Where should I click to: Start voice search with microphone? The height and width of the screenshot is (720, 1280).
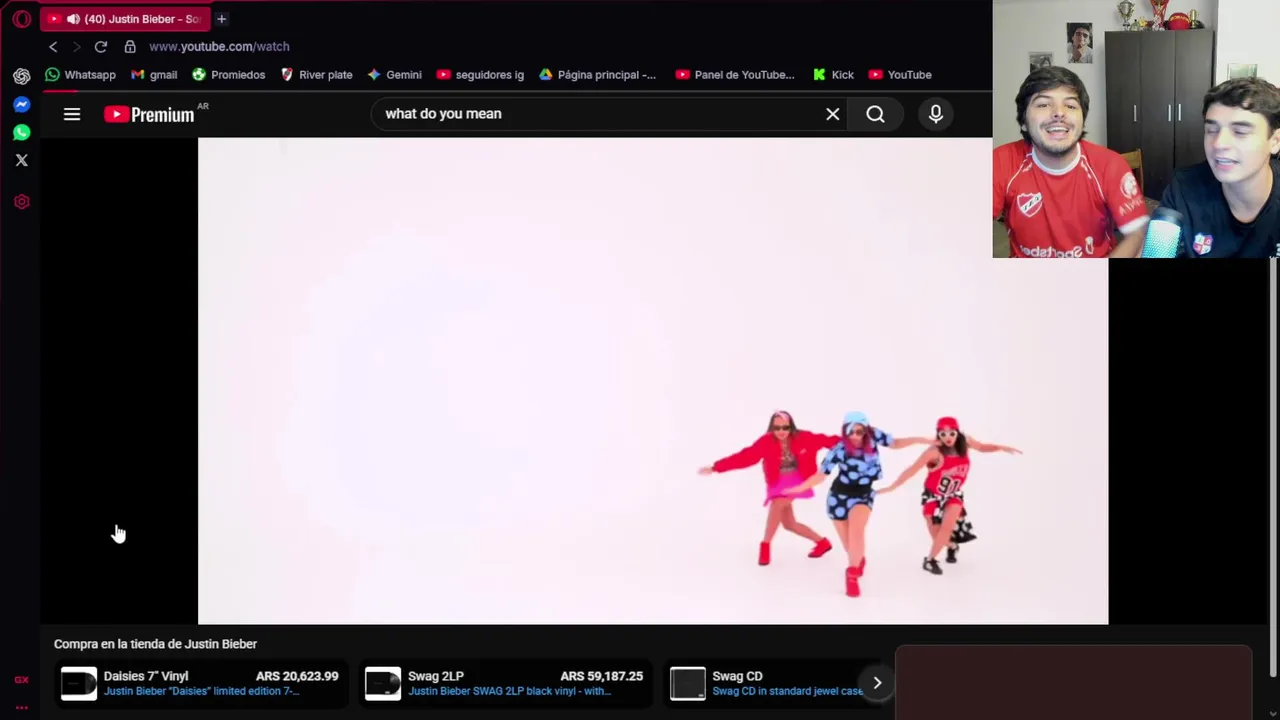tap(936, 114)
